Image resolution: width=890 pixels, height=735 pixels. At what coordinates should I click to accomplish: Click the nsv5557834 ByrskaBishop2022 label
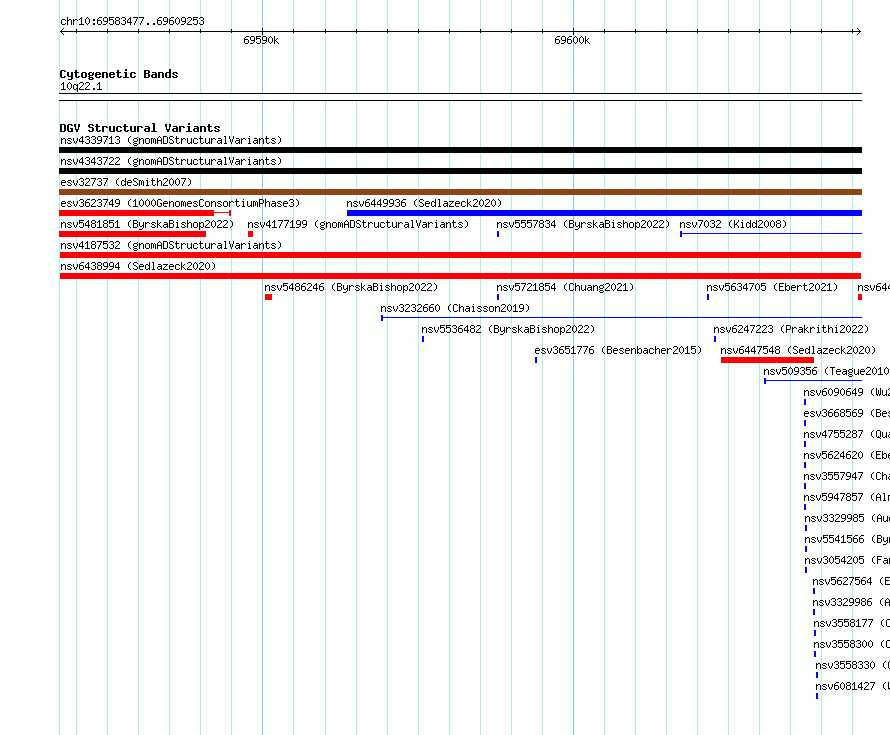coord(583,224)
